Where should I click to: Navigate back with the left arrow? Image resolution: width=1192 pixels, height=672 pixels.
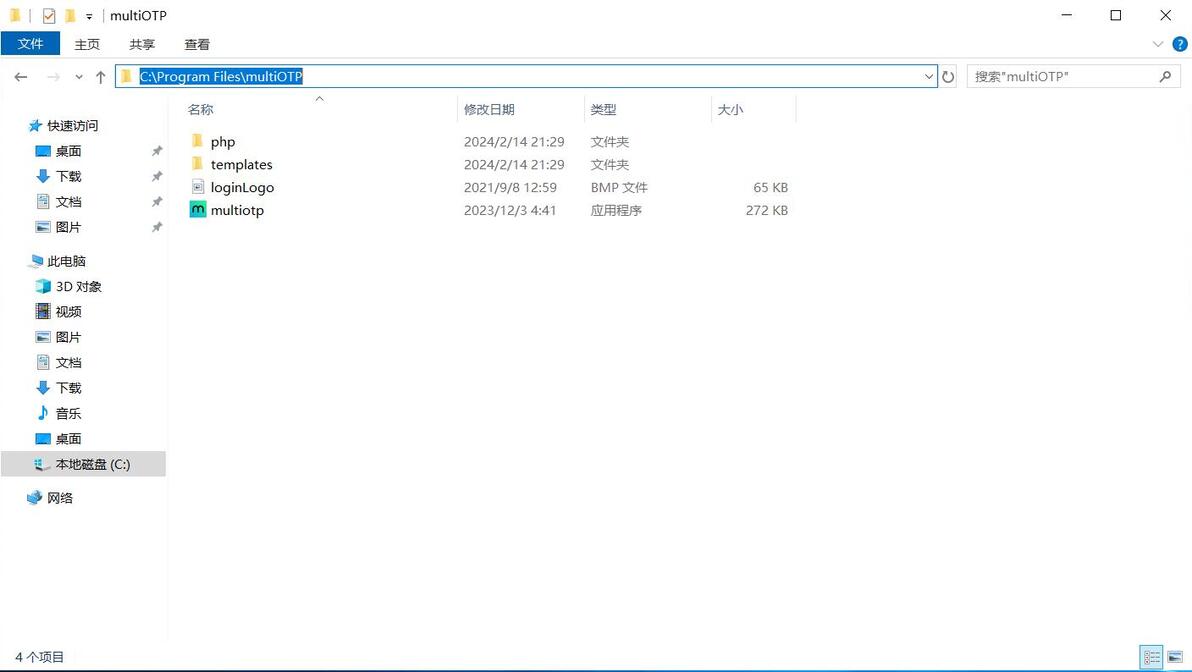21,77
